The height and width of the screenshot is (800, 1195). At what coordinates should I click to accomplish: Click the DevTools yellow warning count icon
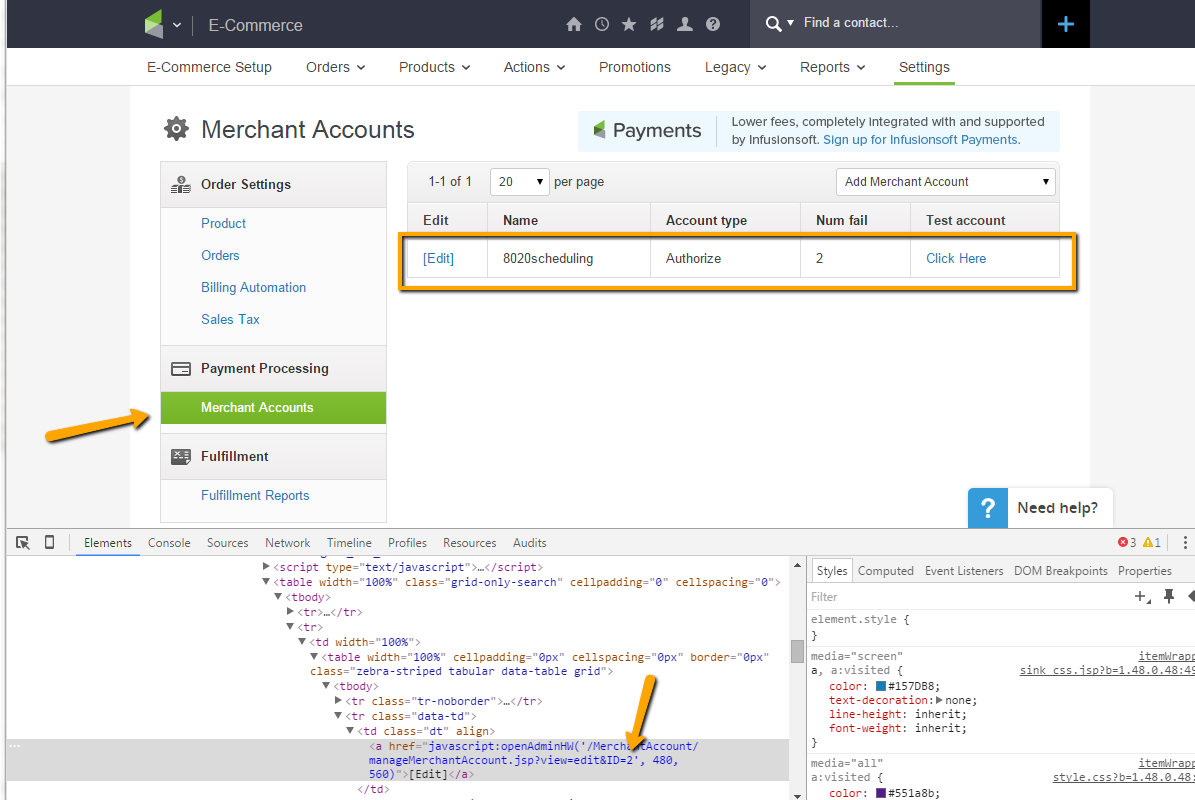click(x=1148, y=542)
